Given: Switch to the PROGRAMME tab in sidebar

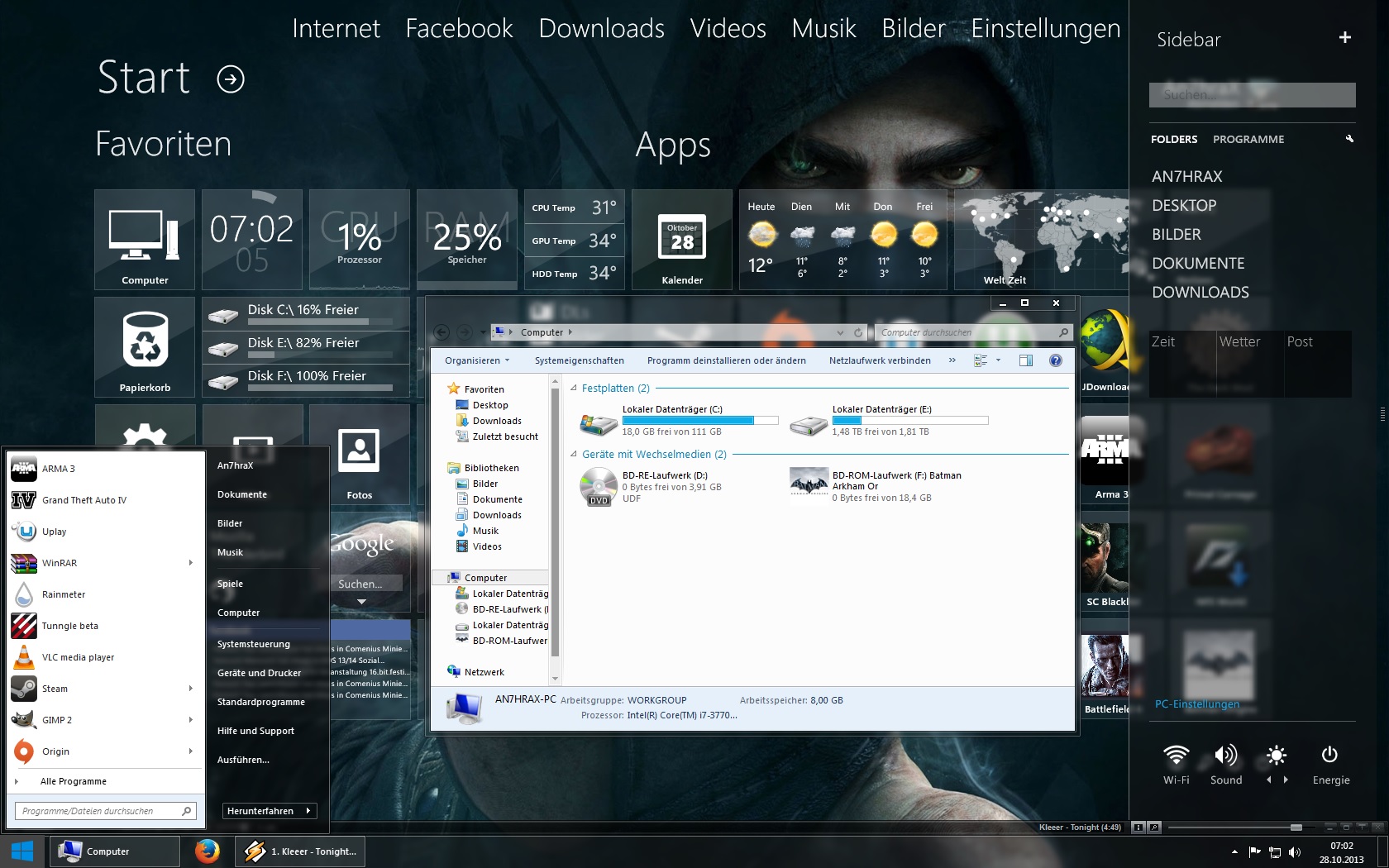Looking at the screenshot, I should [1248, 139].
